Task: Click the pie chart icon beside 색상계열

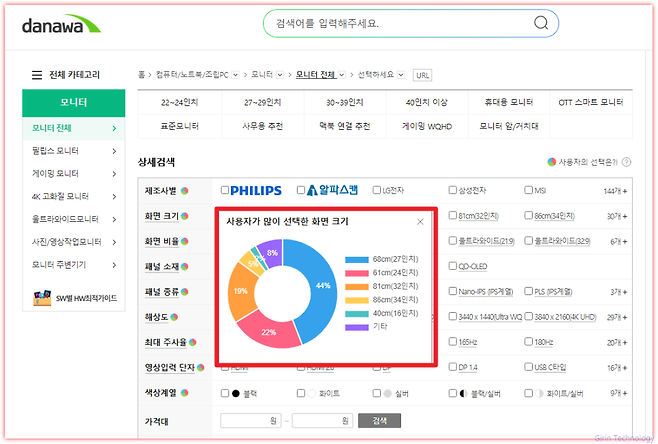Action: 184,393
